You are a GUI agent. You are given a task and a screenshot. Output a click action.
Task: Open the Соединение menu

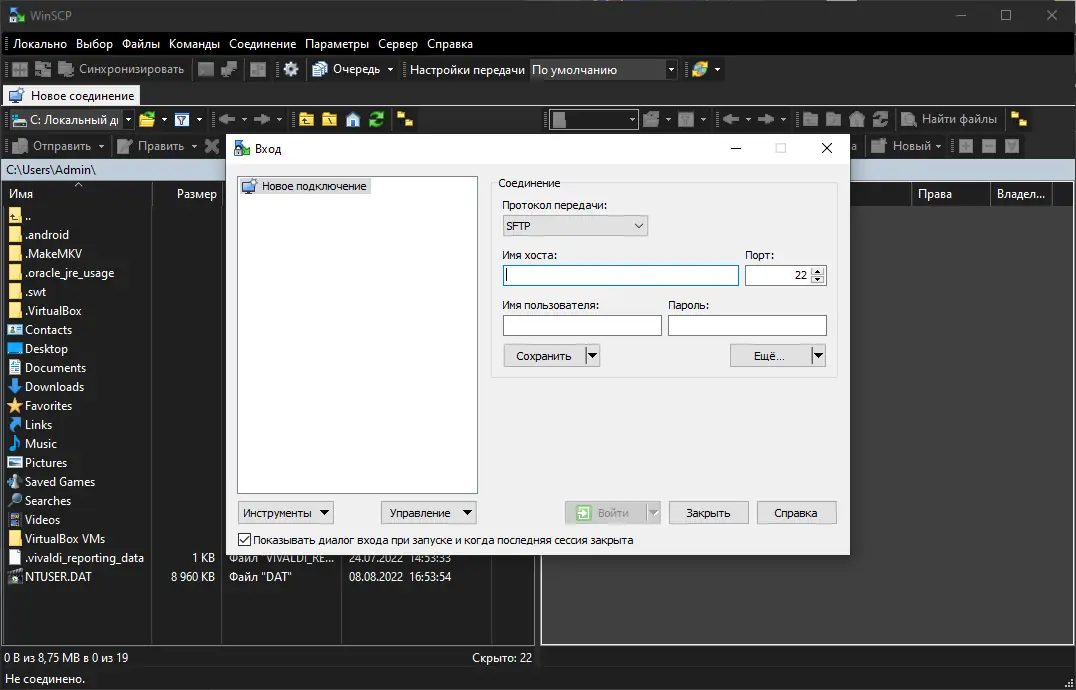tap(262, 44)
